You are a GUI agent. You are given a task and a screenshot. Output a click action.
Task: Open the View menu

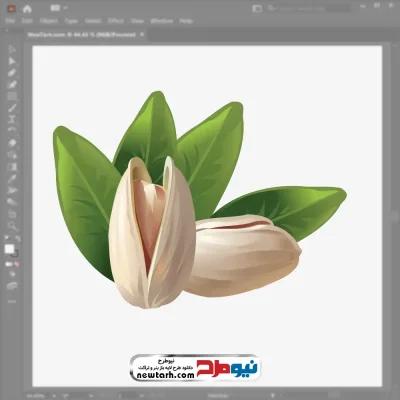(137, 21)
